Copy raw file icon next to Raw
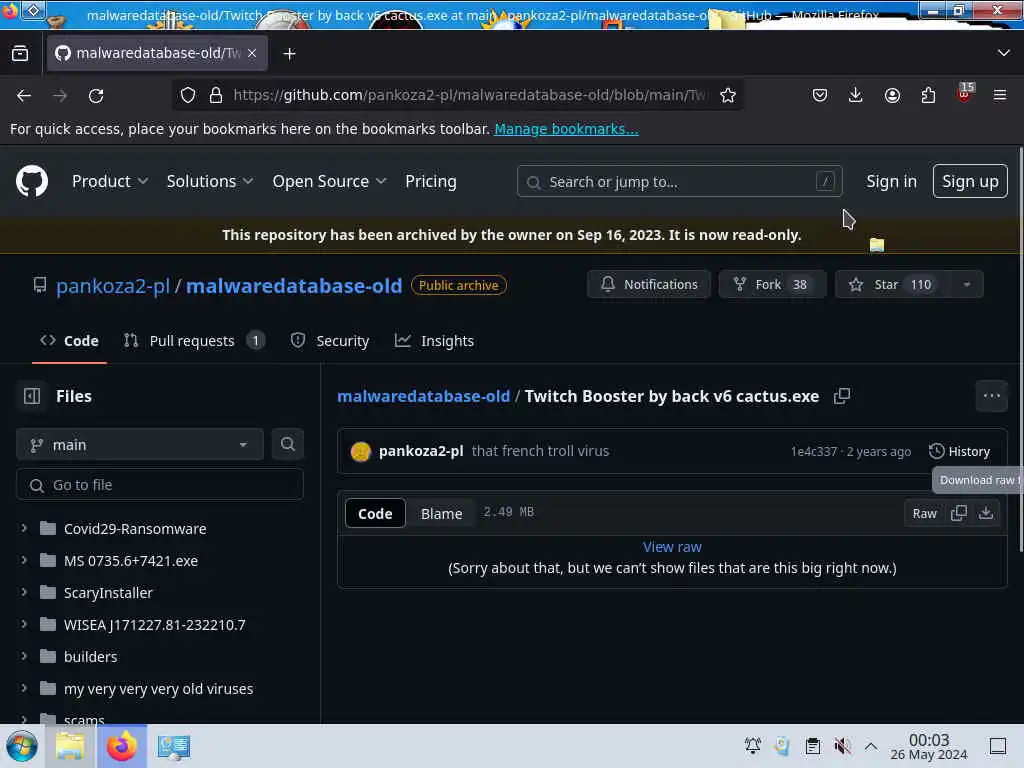The width and height of the screenshot is (1024, 768). (959, 513)
